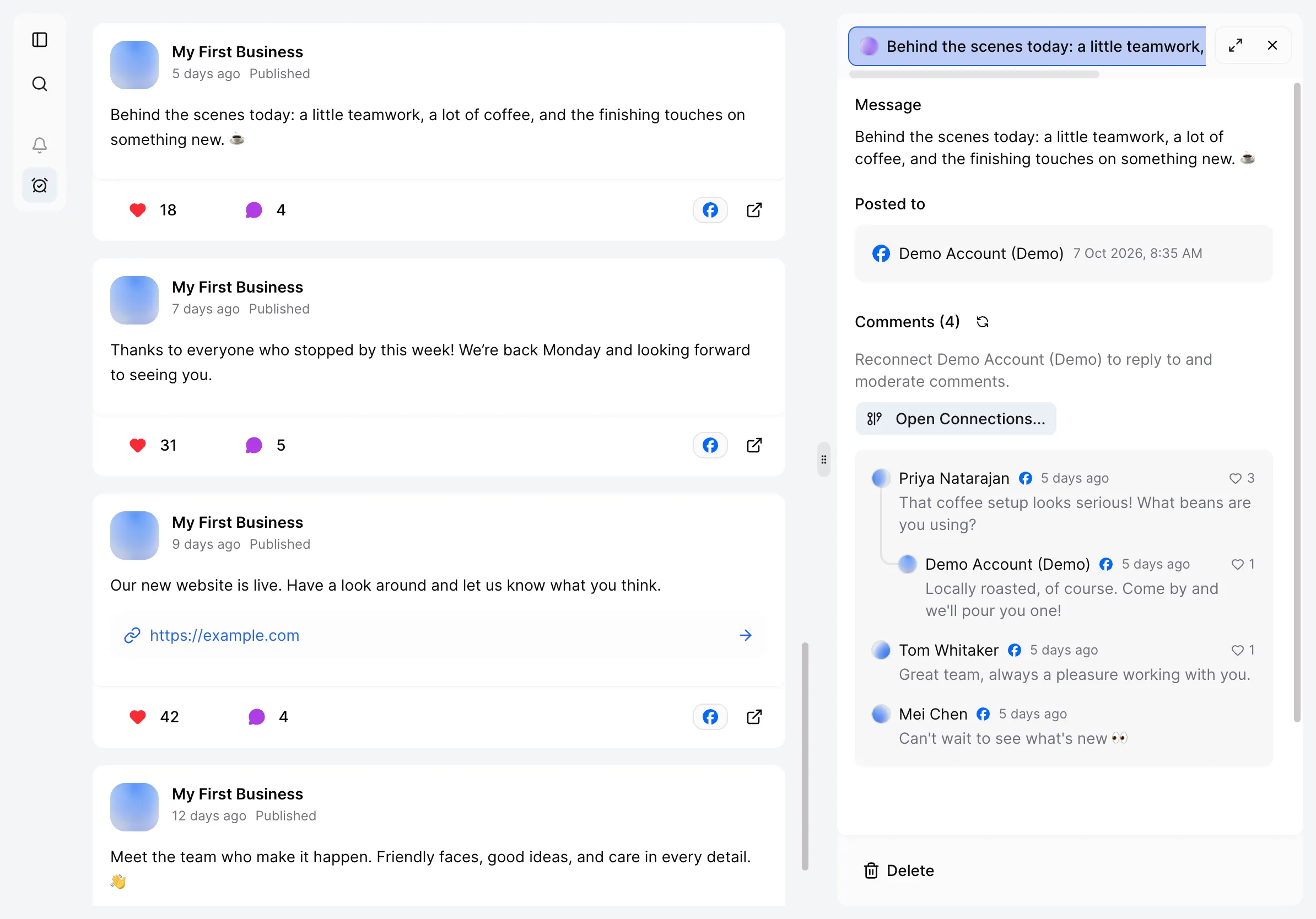The image size is (1316, 919).
Task: Expand the detail panel to full size
Action: click(x=1235, y=45)
